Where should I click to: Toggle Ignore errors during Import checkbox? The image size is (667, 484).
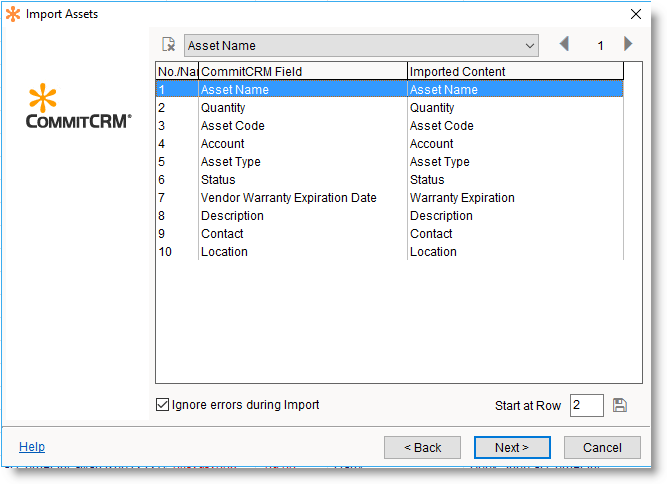(x=163, y=405)
